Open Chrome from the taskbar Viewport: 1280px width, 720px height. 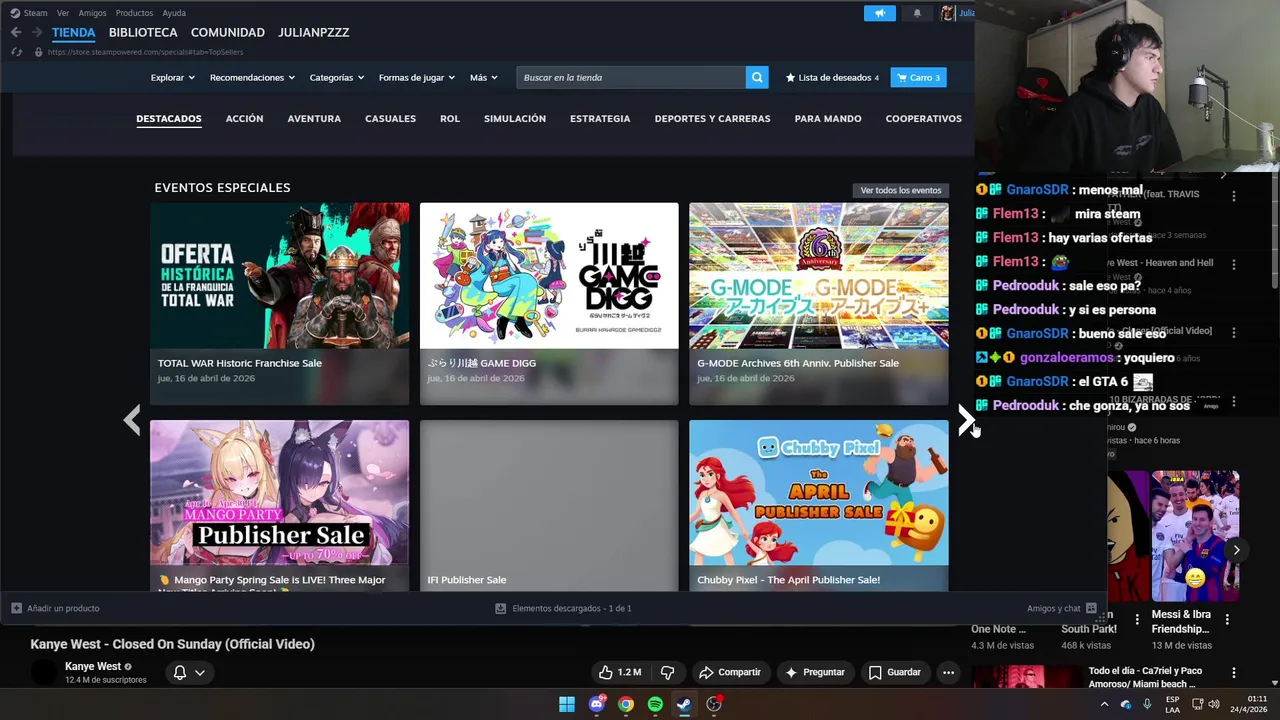point(626,704)
